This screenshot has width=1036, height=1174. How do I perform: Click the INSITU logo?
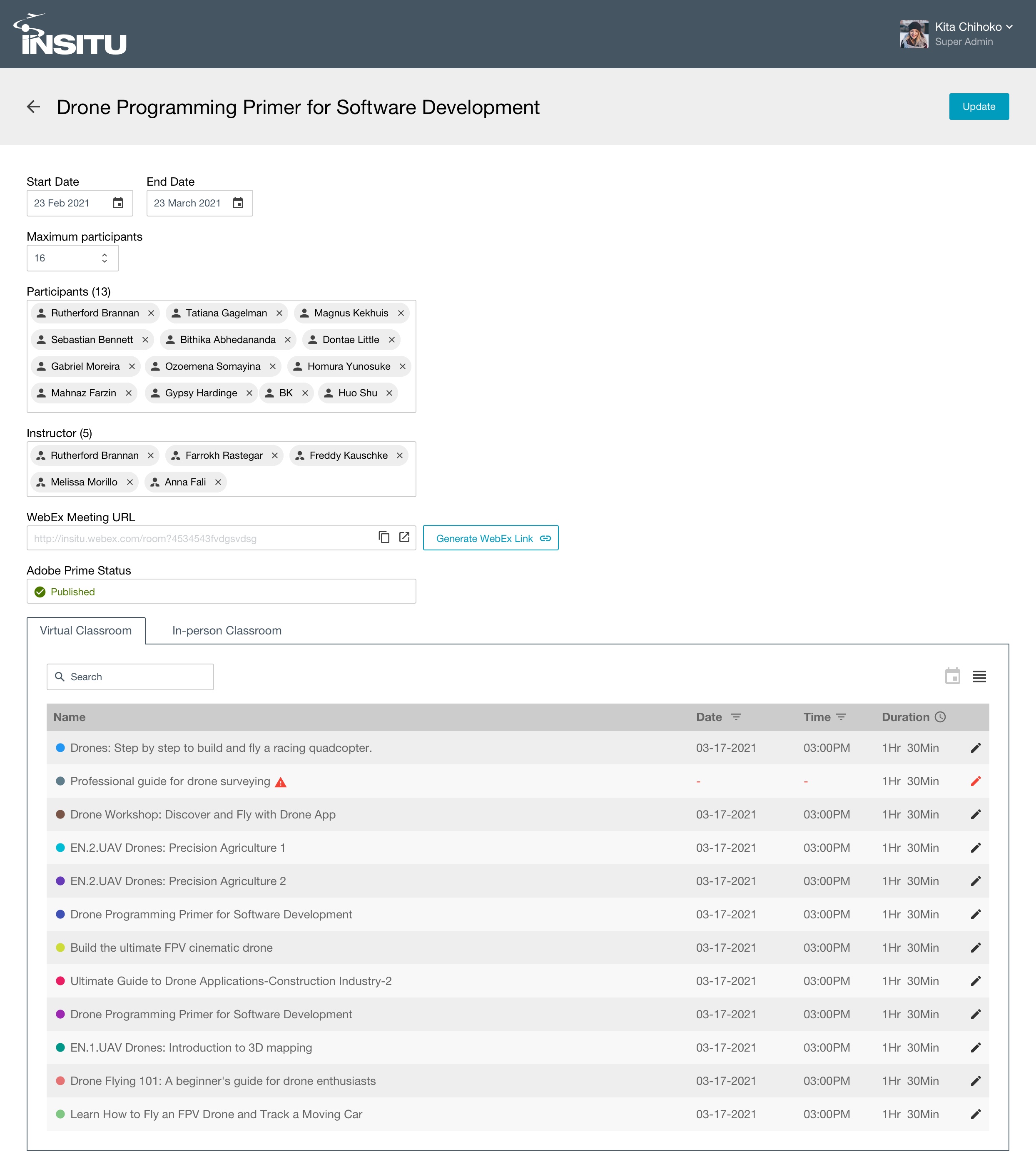(70, 35)
